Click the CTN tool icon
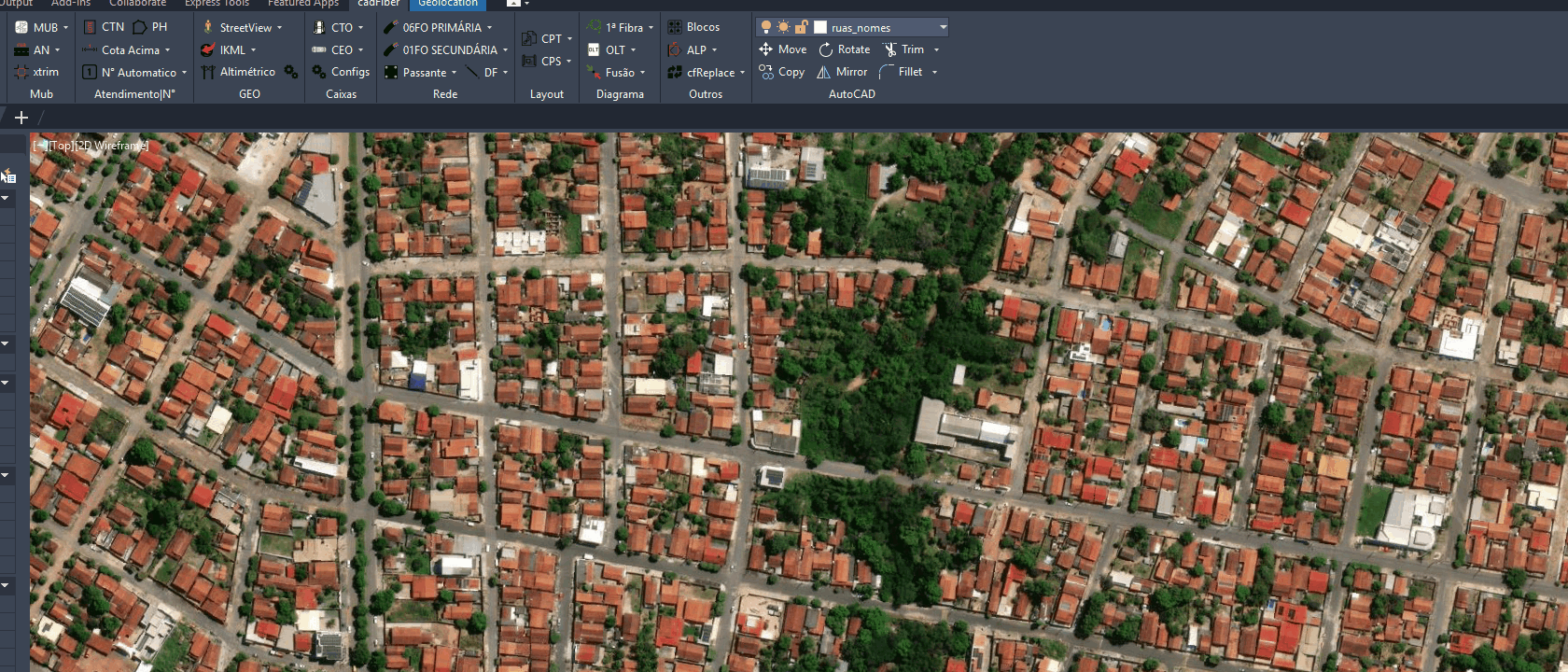 91,27
